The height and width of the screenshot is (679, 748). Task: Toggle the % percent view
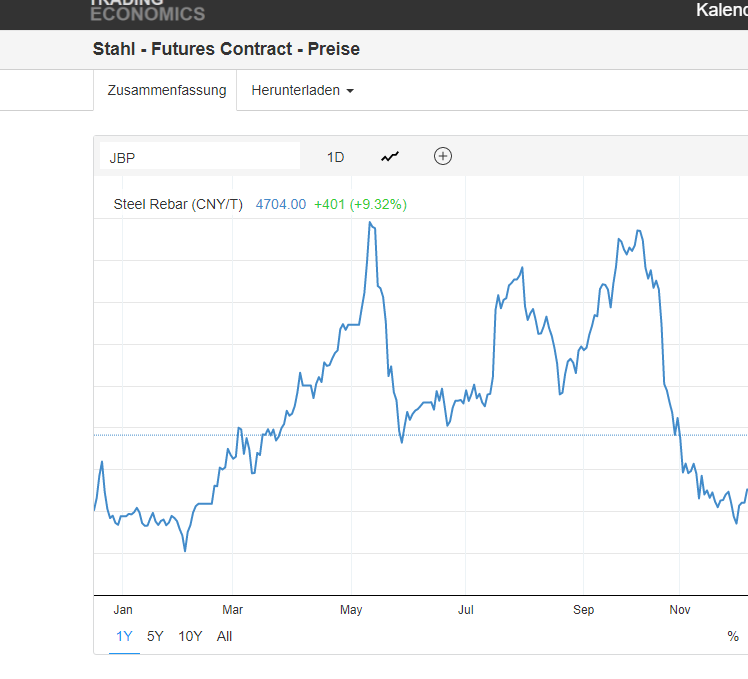[x=733, y=636]
